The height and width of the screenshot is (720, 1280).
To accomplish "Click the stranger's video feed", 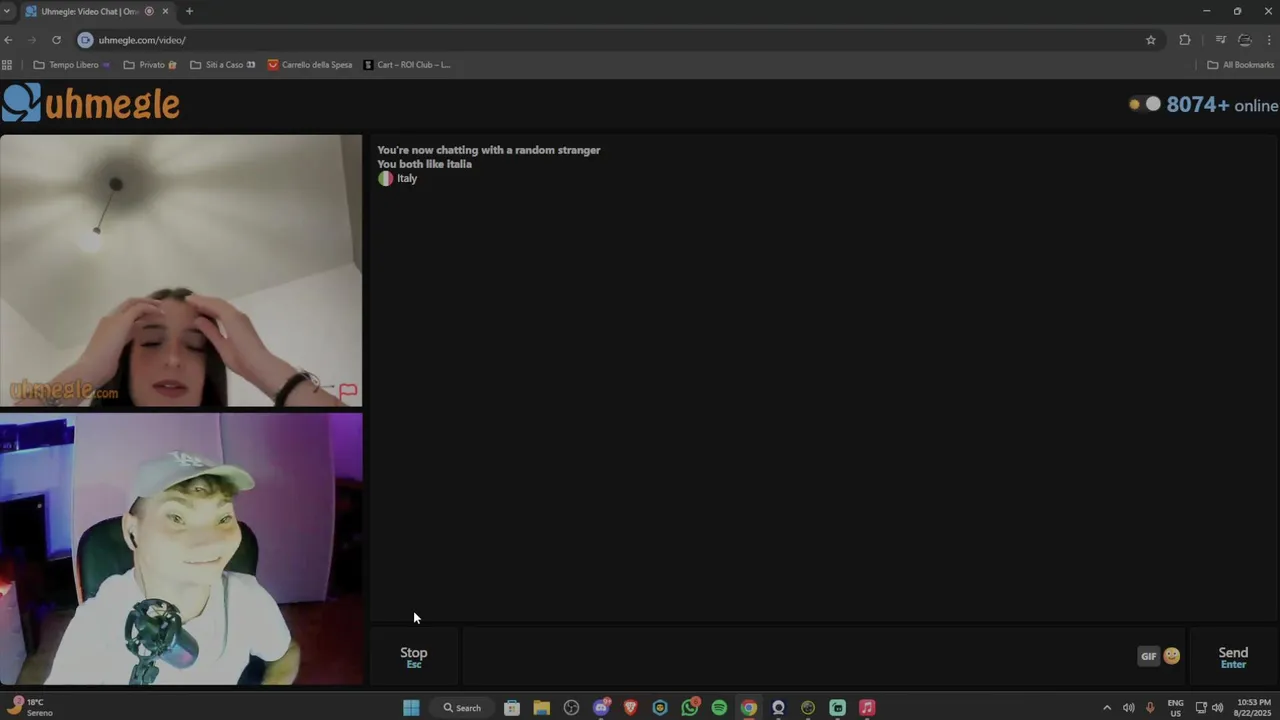I will pyautogui.click(x=181, y=270).
